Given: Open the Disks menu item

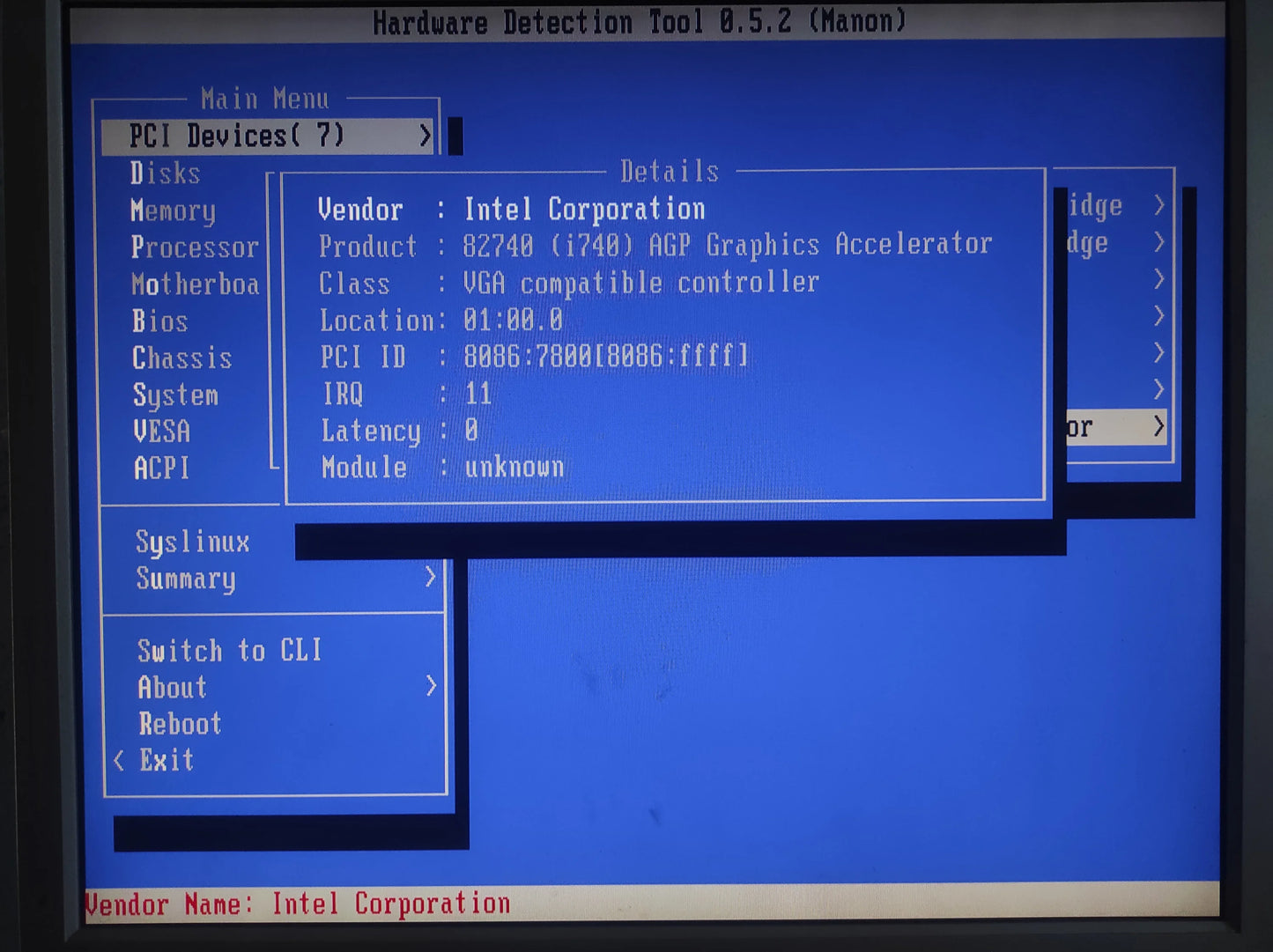Looking at the screenshot, I should [165, 173].
